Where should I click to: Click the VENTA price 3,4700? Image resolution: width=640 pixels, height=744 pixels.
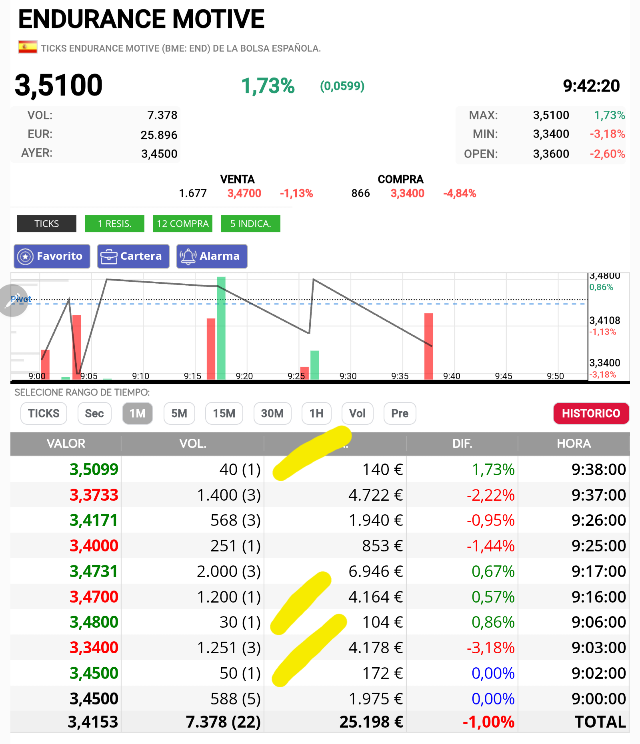244,193
